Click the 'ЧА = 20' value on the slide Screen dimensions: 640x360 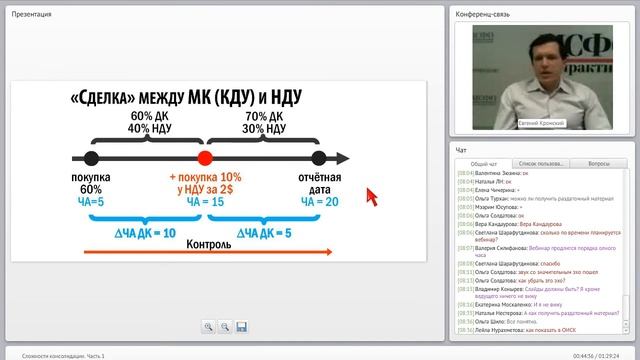pyautogui.click(x=320, y=202)
